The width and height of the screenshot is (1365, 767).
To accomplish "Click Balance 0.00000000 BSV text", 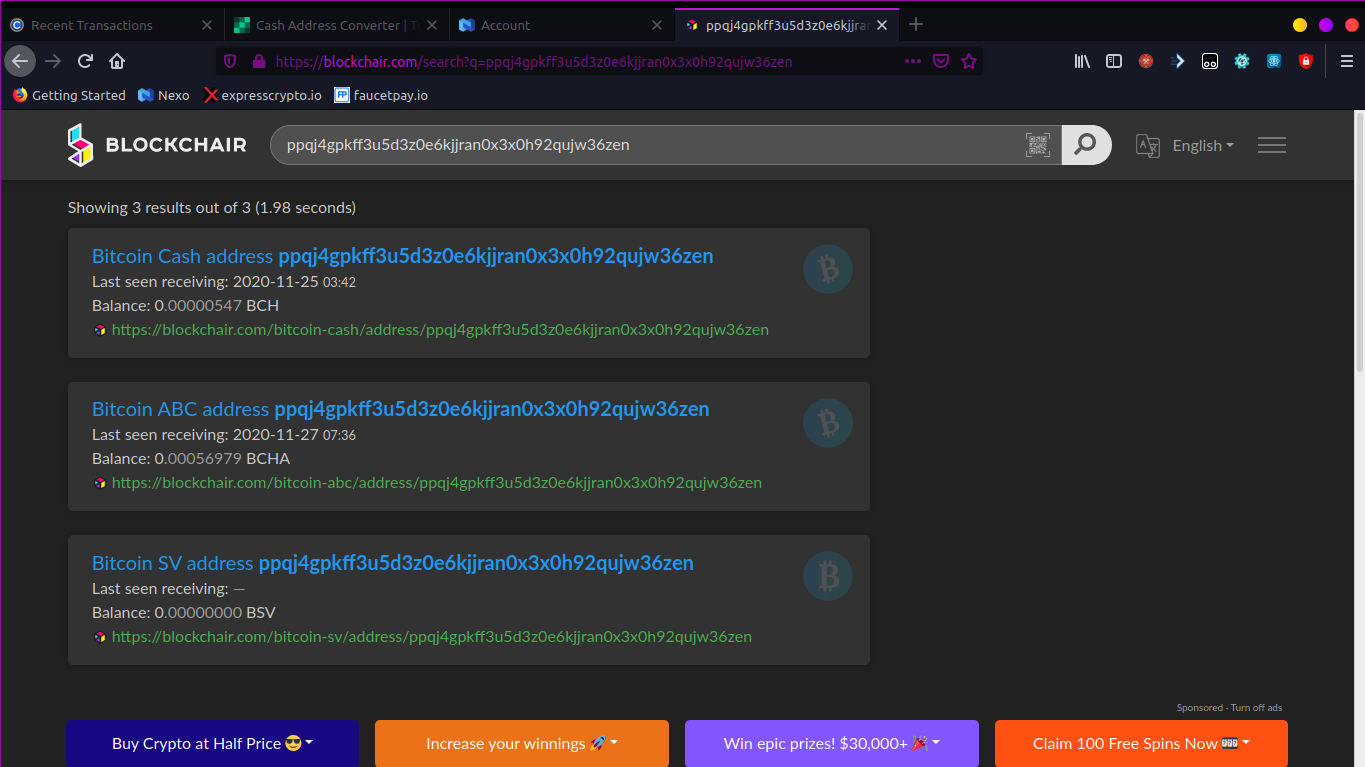I will pyautogui.click(x=184, y=612).
